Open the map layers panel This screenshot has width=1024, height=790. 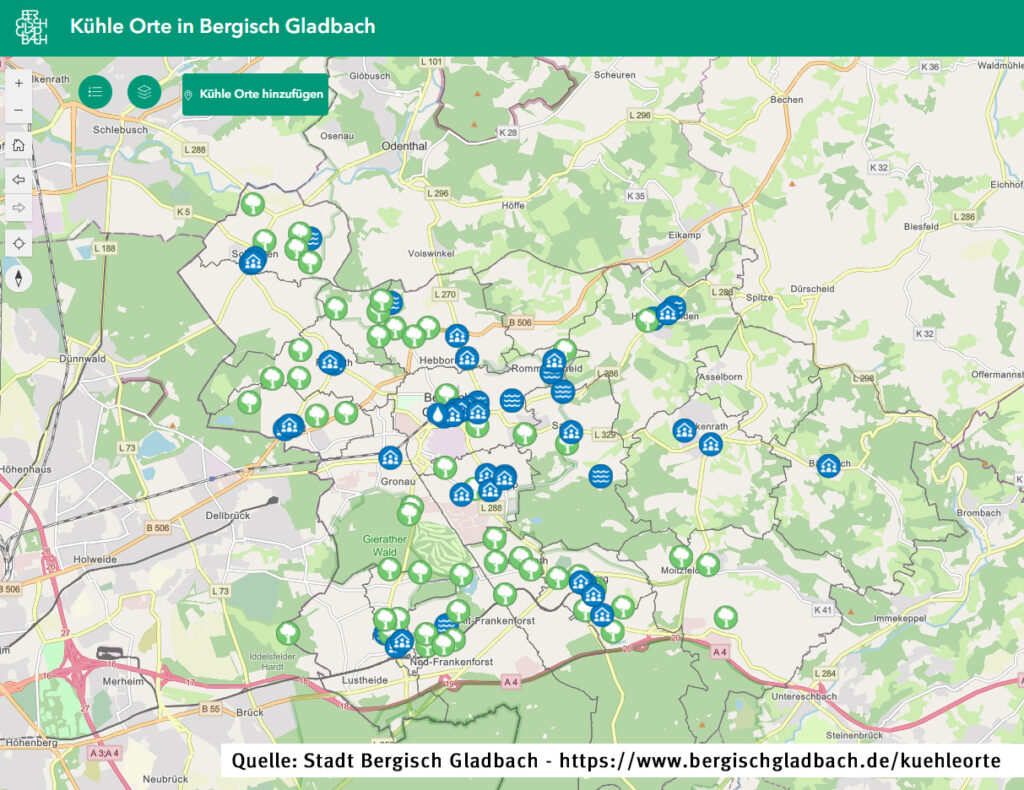144,92
